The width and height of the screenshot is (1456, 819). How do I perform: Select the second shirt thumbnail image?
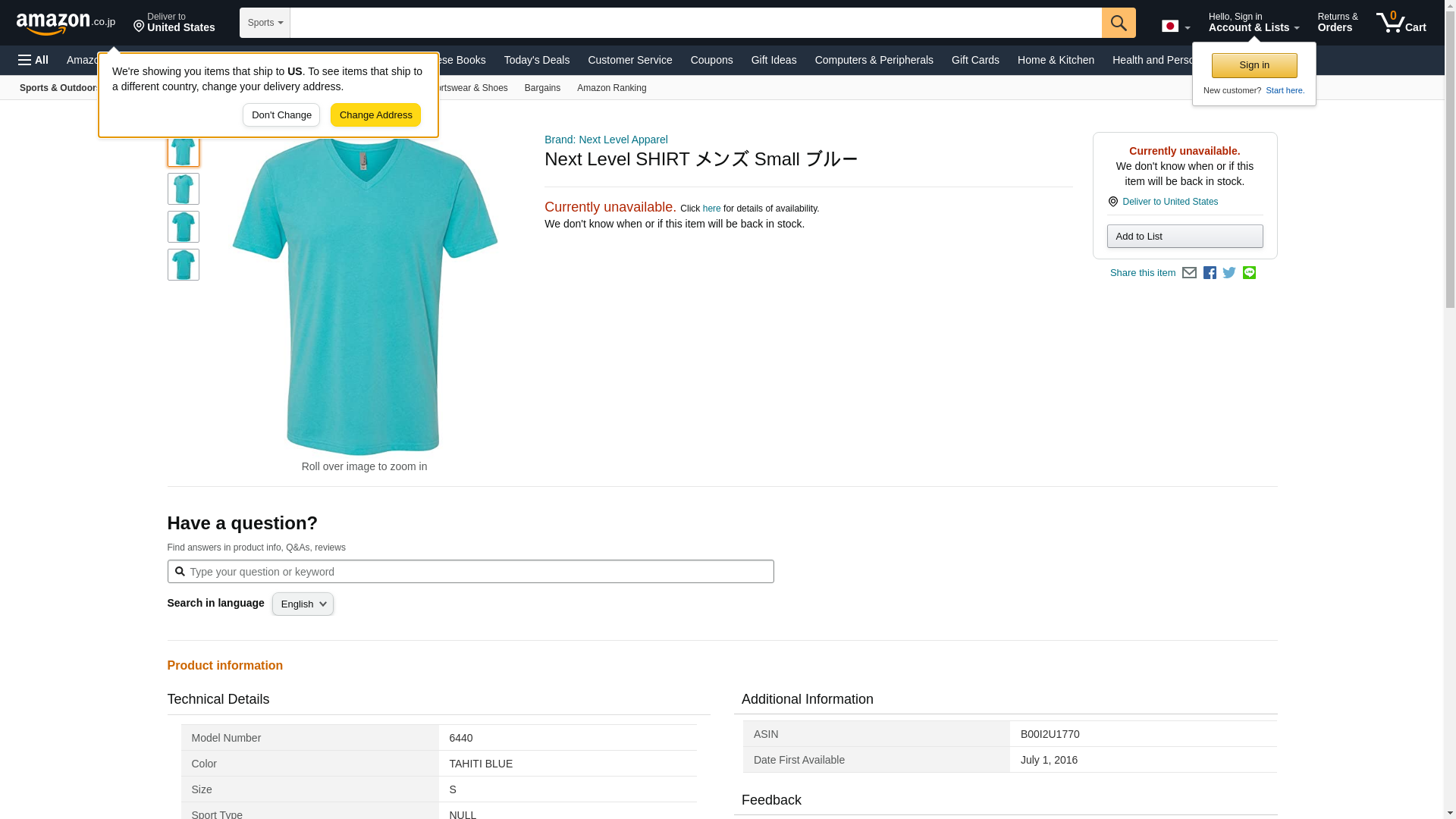click(x=183, y=189)
